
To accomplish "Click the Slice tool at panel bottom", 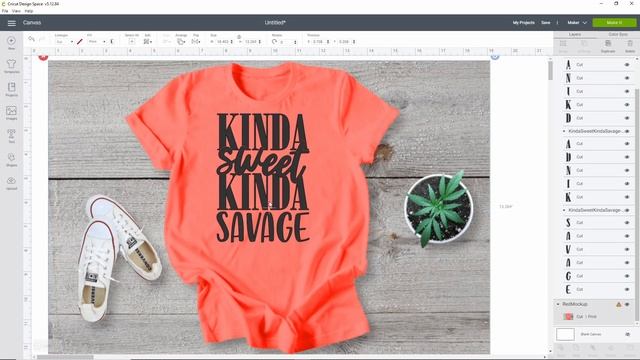I will pos(561,348).
